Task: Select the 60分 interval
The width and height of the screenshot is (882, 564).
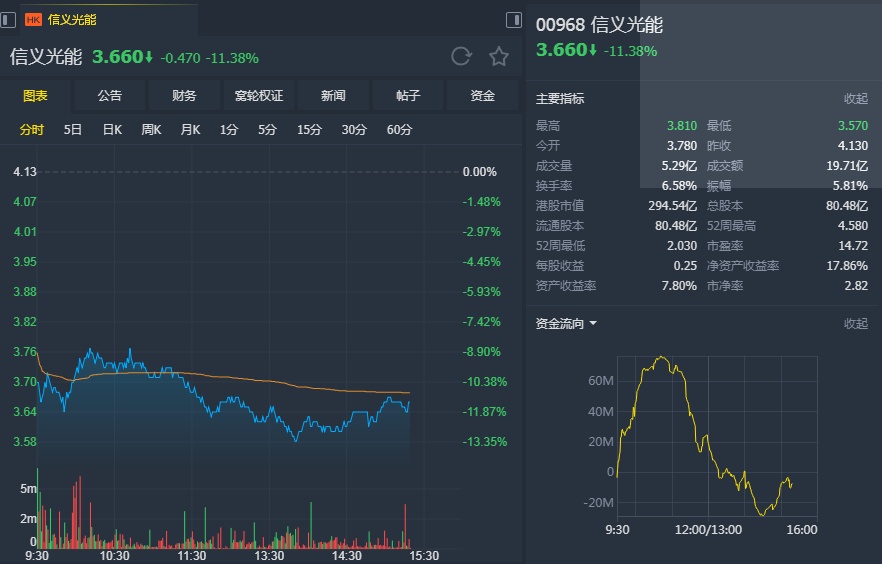Action: point(399,130)
